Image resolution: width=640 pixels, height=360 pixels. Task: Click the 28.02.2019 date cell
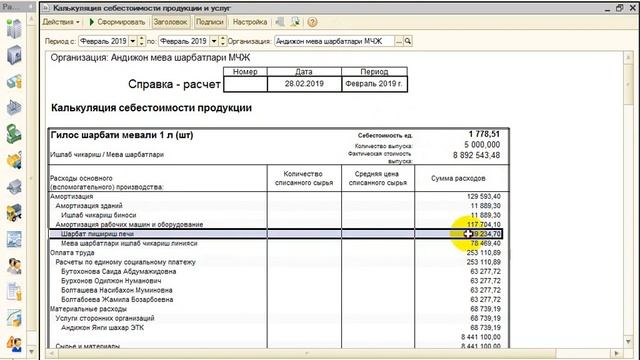(304, 84)
